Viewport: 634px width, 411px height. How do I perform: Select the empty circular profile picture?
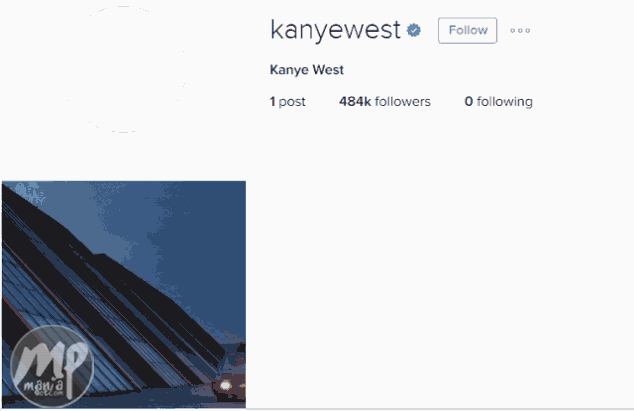pyautogui.click(x=124, y=69)
